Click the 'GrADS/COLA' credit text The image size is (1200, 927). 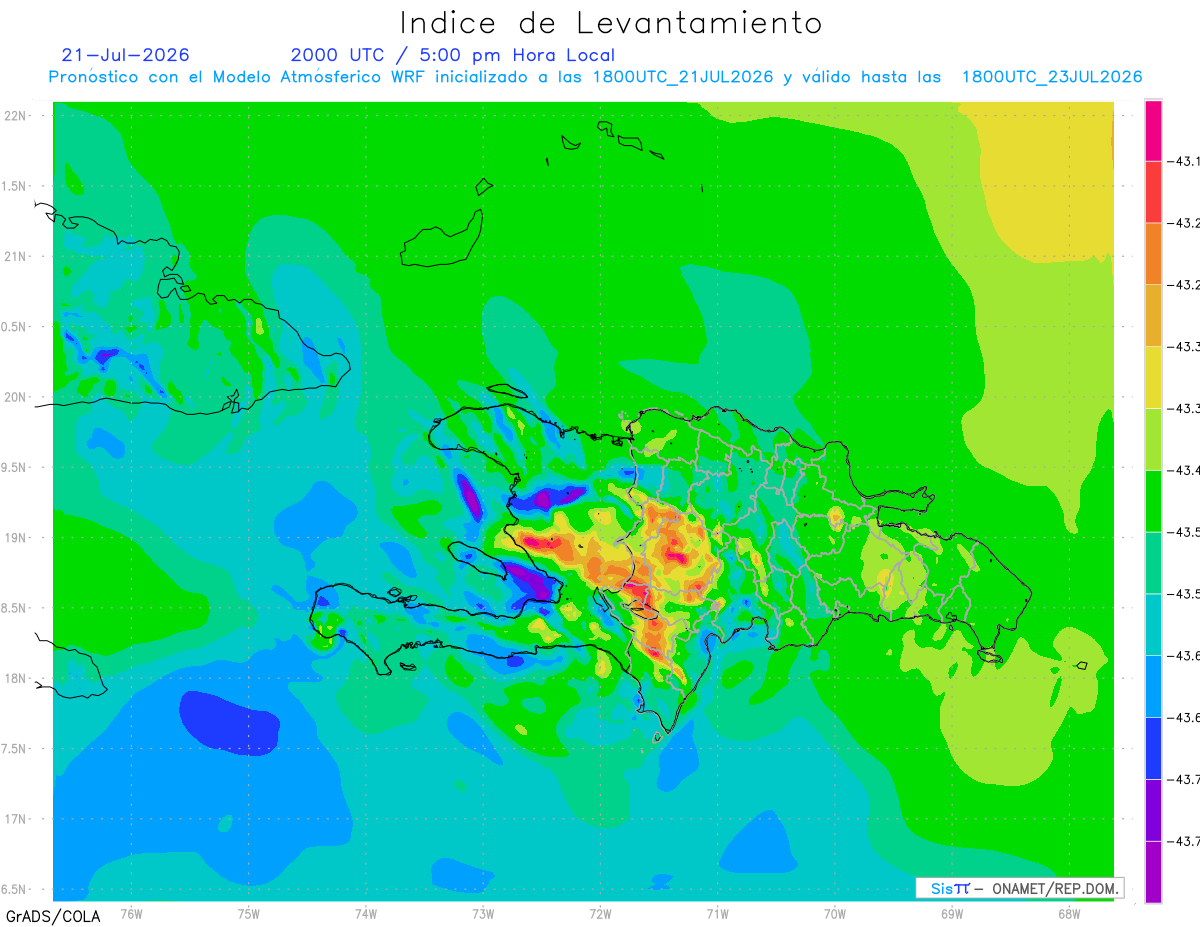point(53,916)
